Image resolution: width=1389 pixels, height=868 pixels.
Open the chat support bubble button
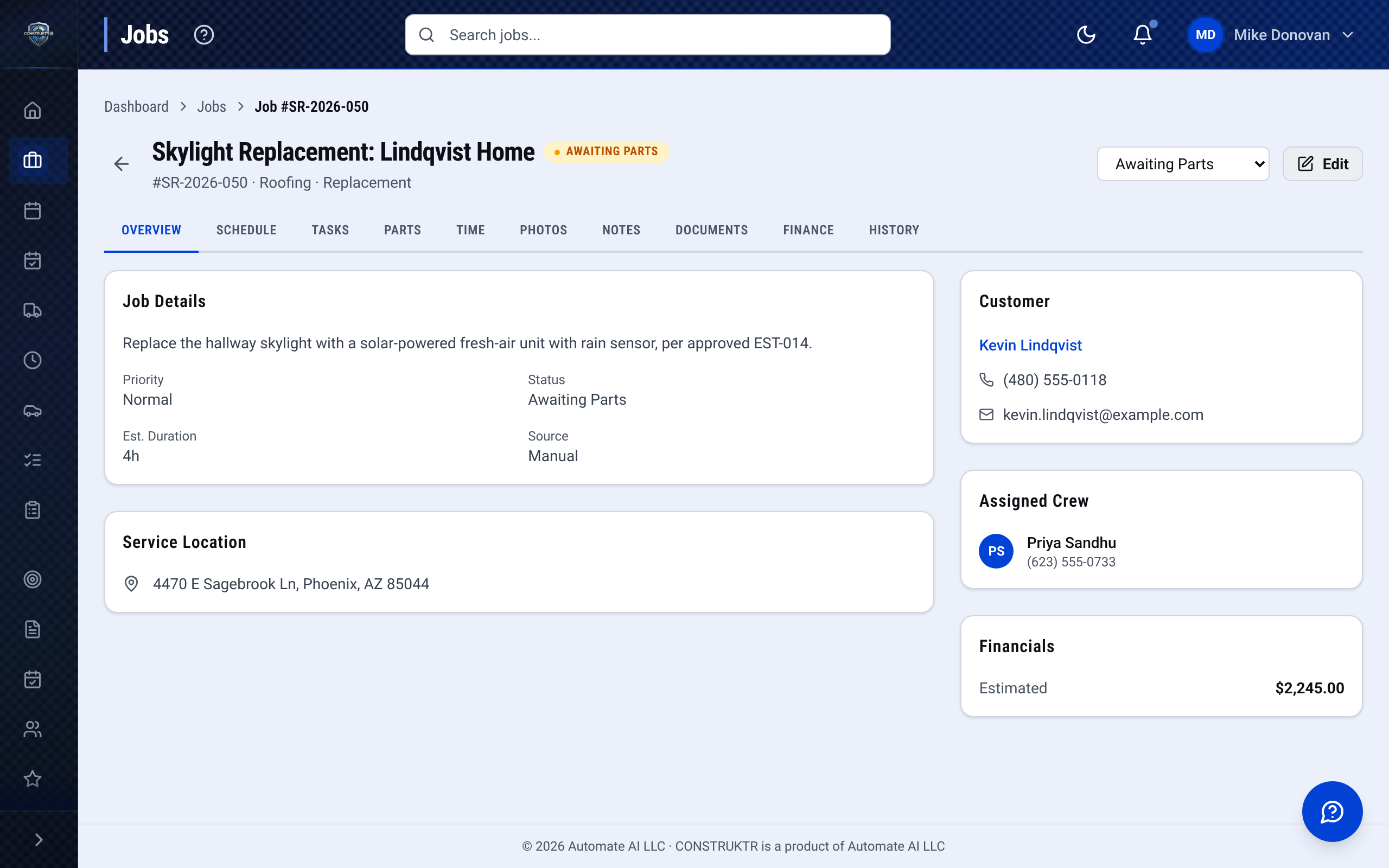click(1332, 811)
